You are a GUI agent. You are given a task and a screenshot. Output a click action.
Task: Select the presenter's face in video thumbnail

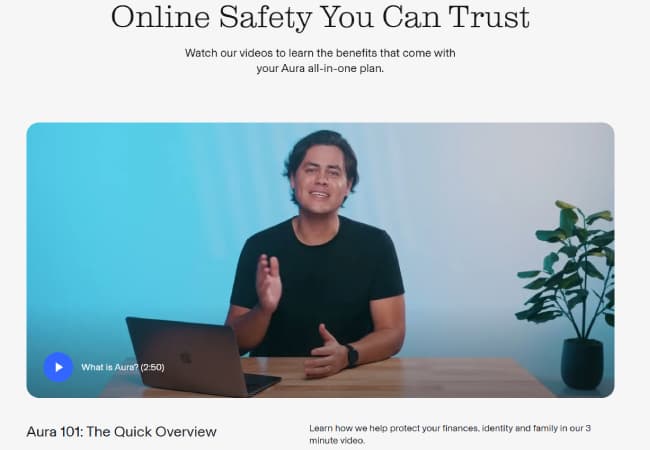(321, 178)
